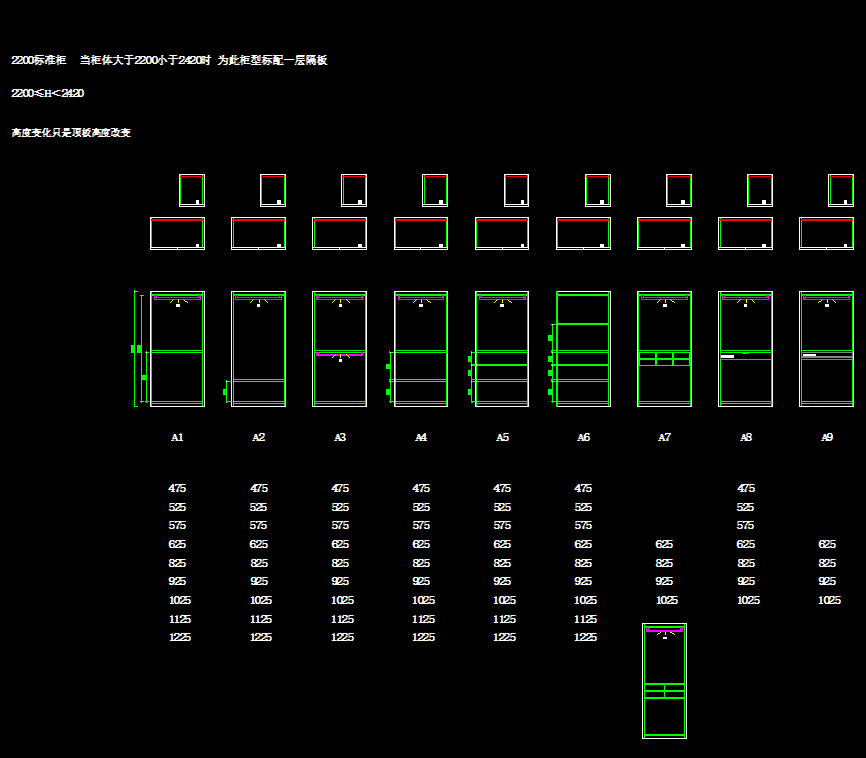This screenshot has height=758, width=866.
Task: Select cabinet elevation drawing above A8 label
Action: (x=745, y=349)
